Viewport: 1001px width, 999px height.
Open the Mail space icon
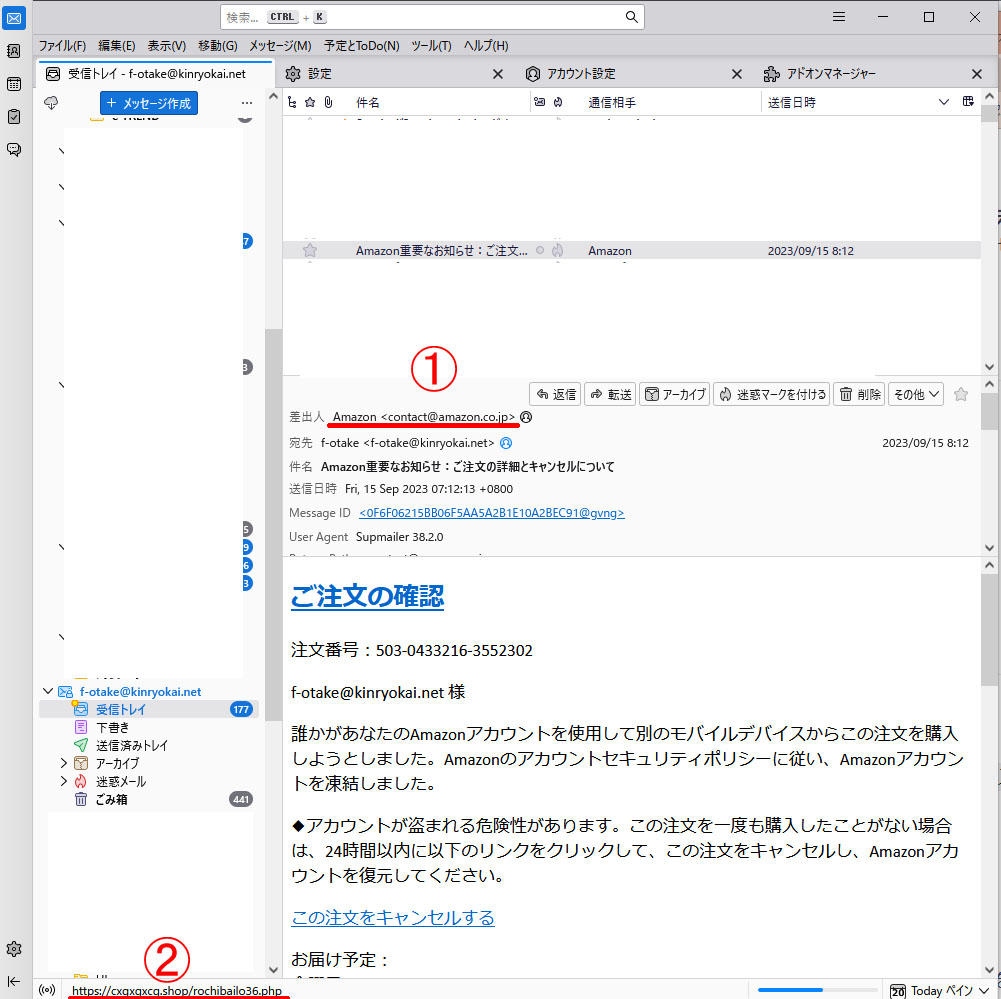(13, 18)
